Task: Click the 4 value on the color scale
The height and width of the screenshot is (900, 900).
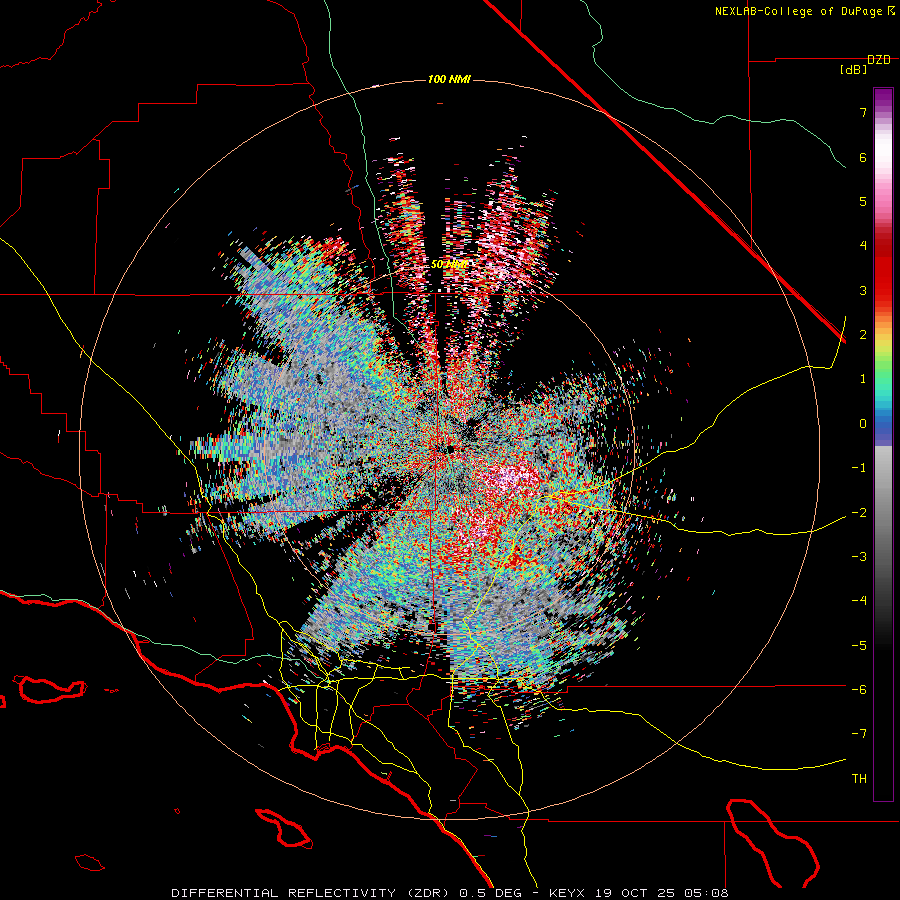Action: (863, 246)
